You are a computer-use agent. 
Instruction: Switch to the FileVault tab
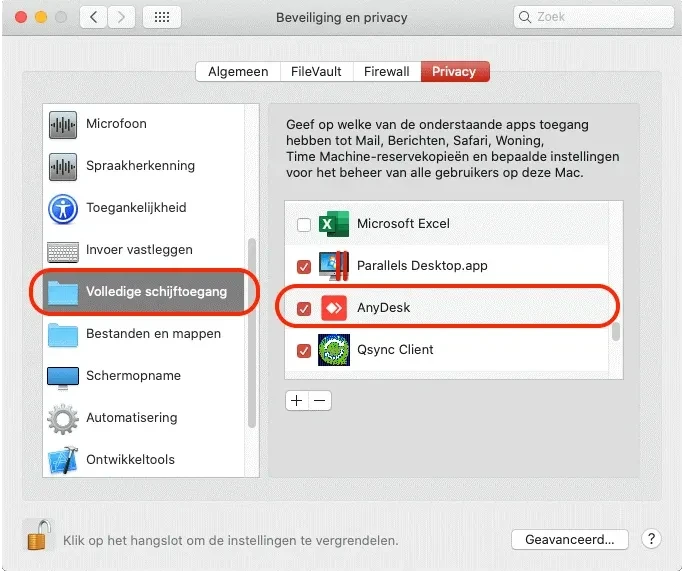[x=316, y=71]
